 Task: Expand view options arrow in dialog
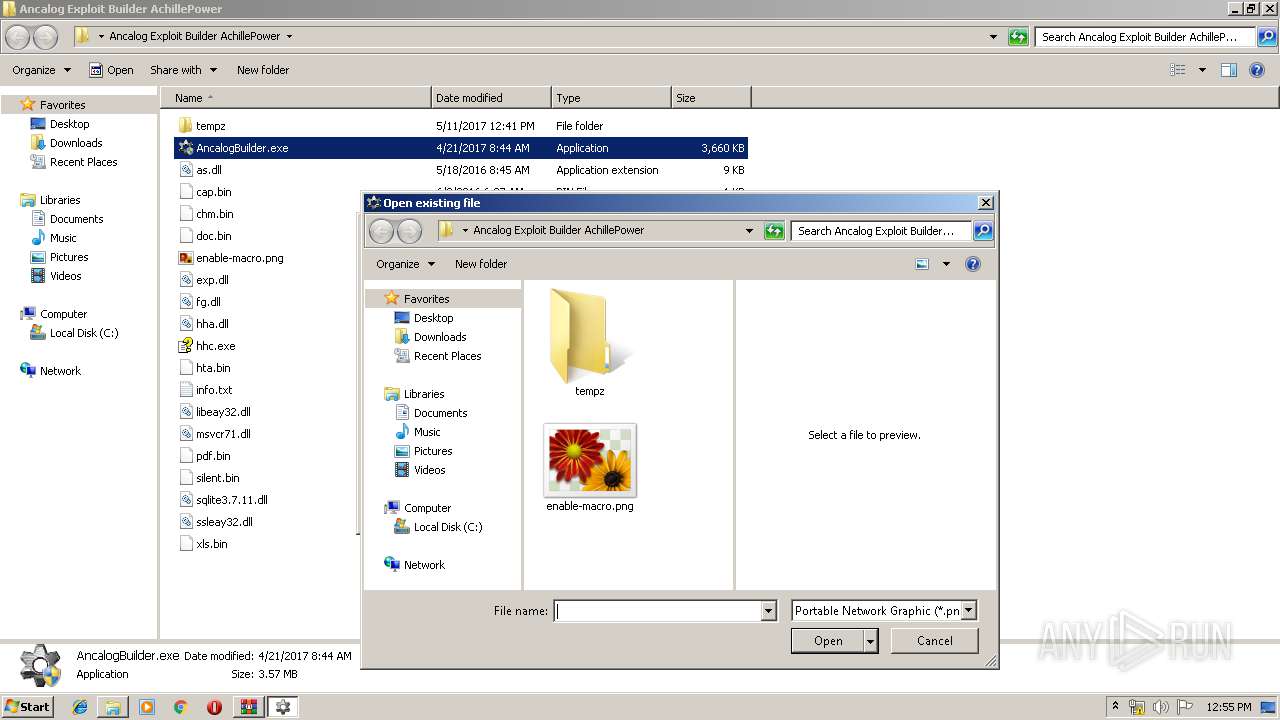point(946,264)
